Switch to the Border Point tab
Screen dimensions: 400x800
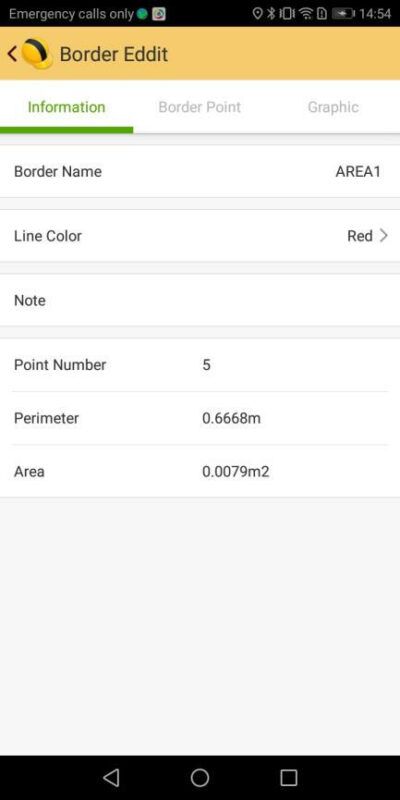click(199, 107)
